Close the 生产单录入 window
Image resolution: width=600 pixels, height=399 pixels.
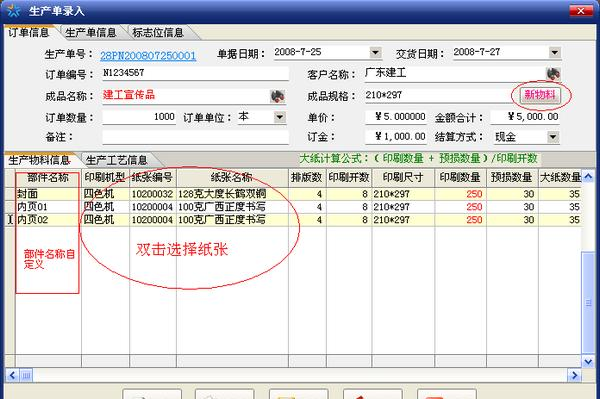pyautogui.click(x=580, y=11)
